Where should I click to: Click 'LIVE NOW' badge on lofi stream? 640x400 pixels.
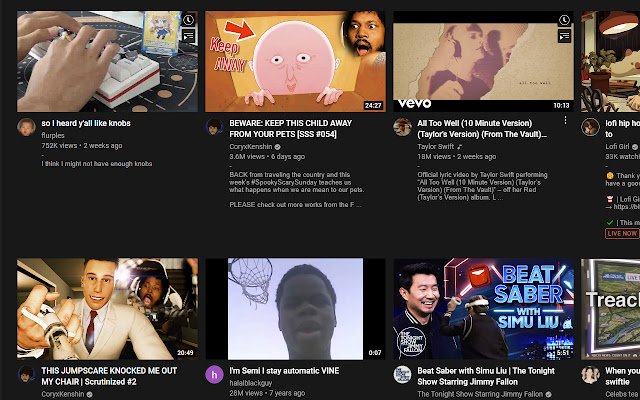click(622, 233)
